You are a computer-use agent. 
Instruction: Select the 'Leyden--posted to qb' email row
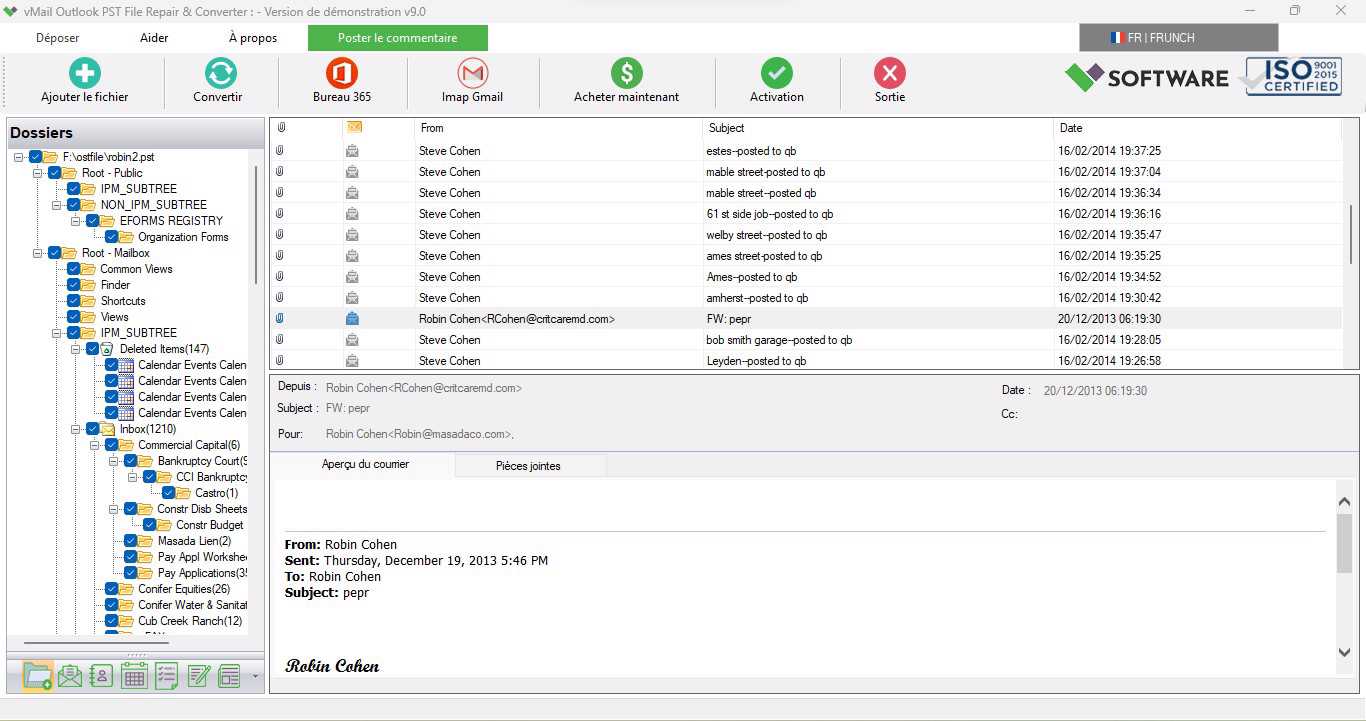pos(806,361)
